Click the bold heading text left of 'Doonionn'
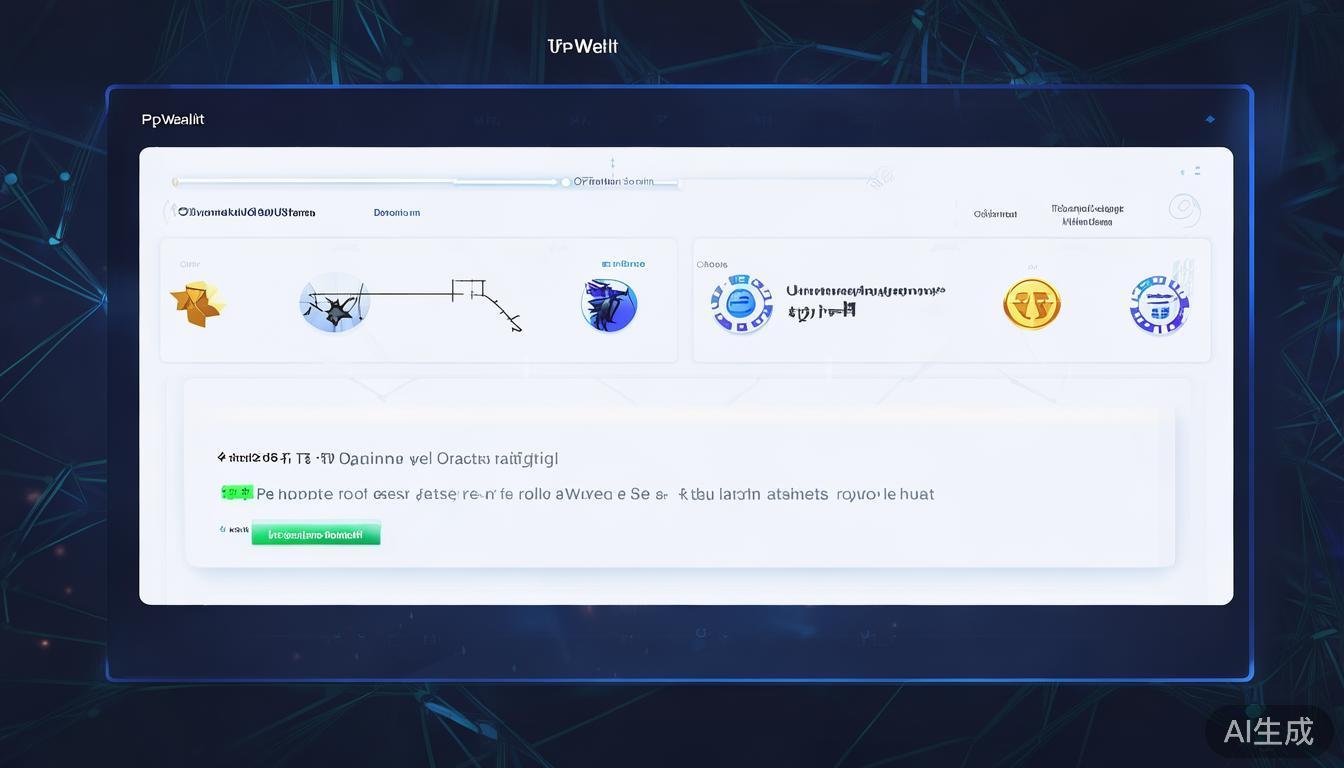The image size is (1344, 768). tap(246, 212)
